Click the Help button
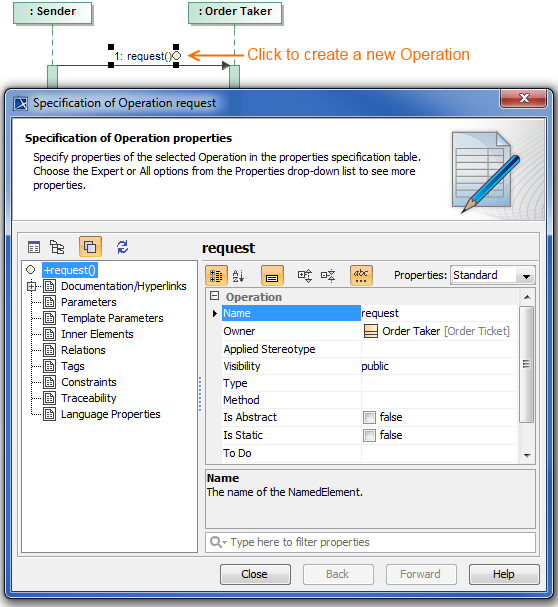The width and height of the screenshot is (558, 607). [x=504, y=574]
